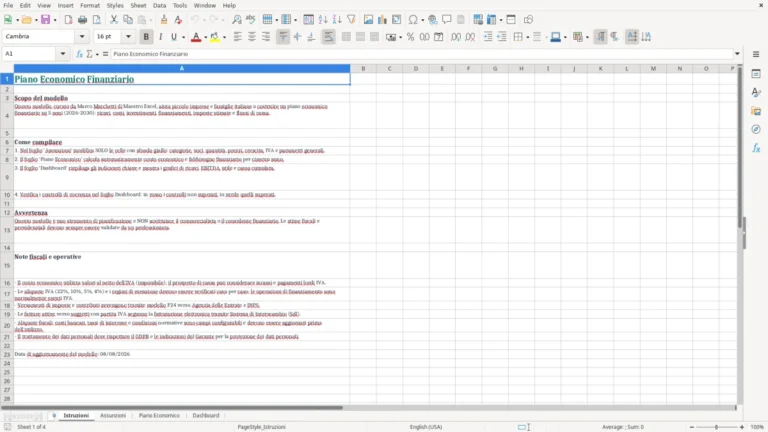Click the Format as Percent icon
The height and width of the screenshot is (432, 768).
(x=410, y=37)
